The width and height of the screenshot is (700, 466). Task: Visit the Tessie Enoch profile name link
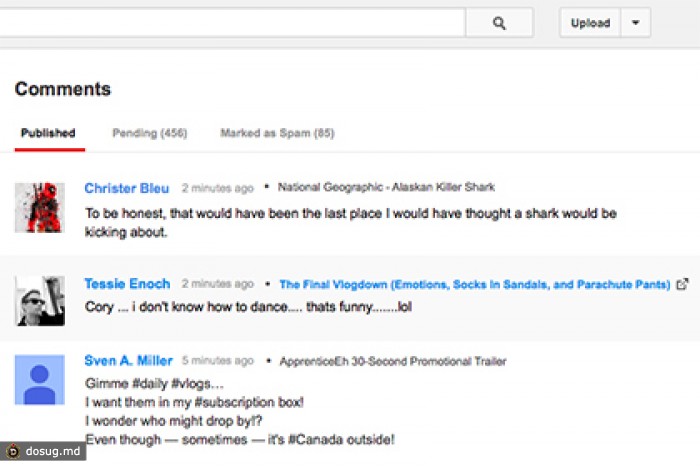[x=127, y=284]
